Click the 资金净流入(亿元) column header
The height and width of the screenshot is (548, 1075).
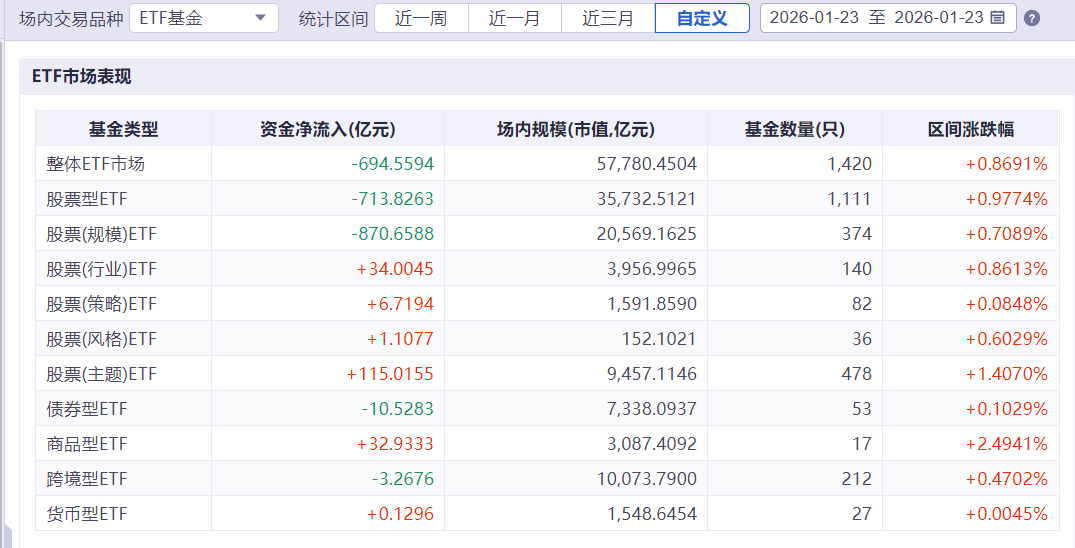pyautogui.click(x=328, y=129)
